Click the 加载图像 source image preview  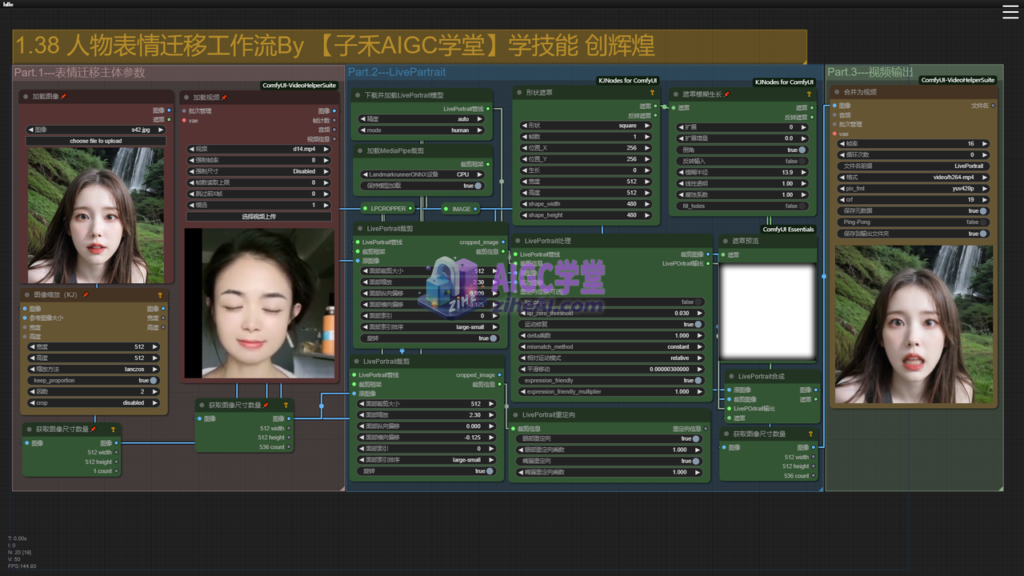pos(96,215)
